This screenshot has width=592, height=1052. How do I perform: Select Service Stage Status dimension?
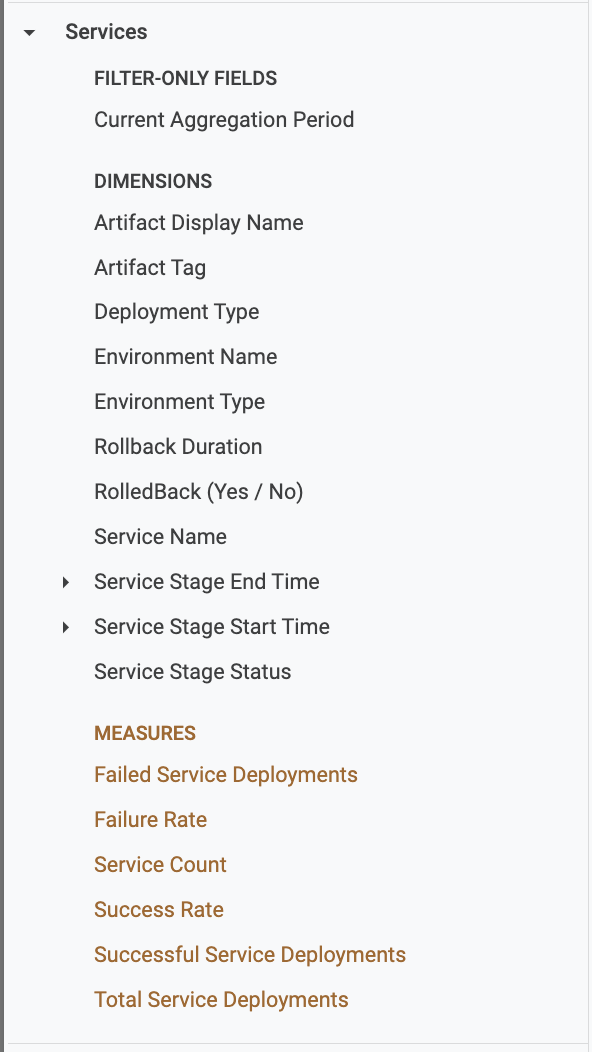(193, 672)
